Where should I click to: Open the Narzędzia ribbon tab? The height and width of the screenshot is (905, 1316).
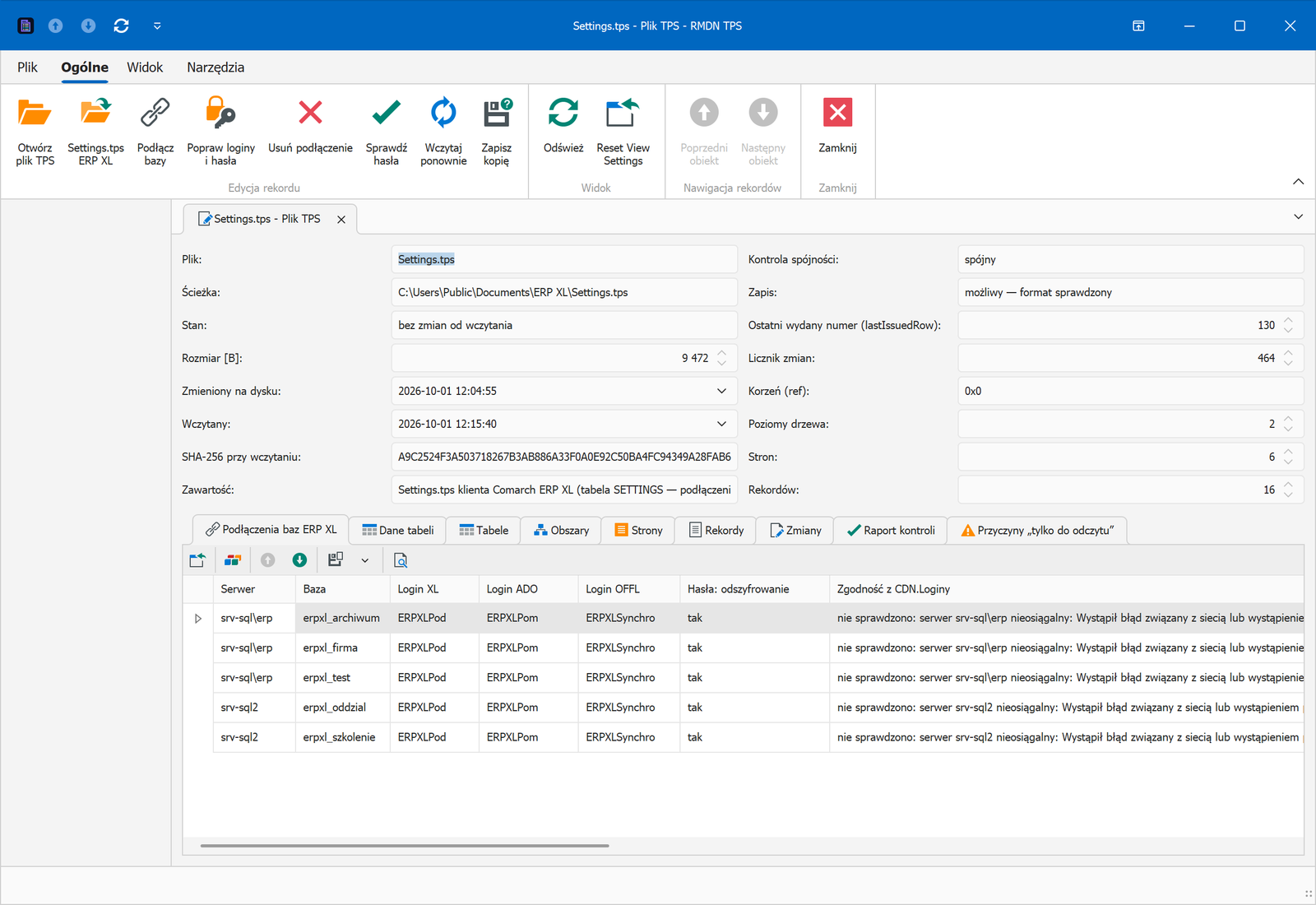tap(215, 67)
